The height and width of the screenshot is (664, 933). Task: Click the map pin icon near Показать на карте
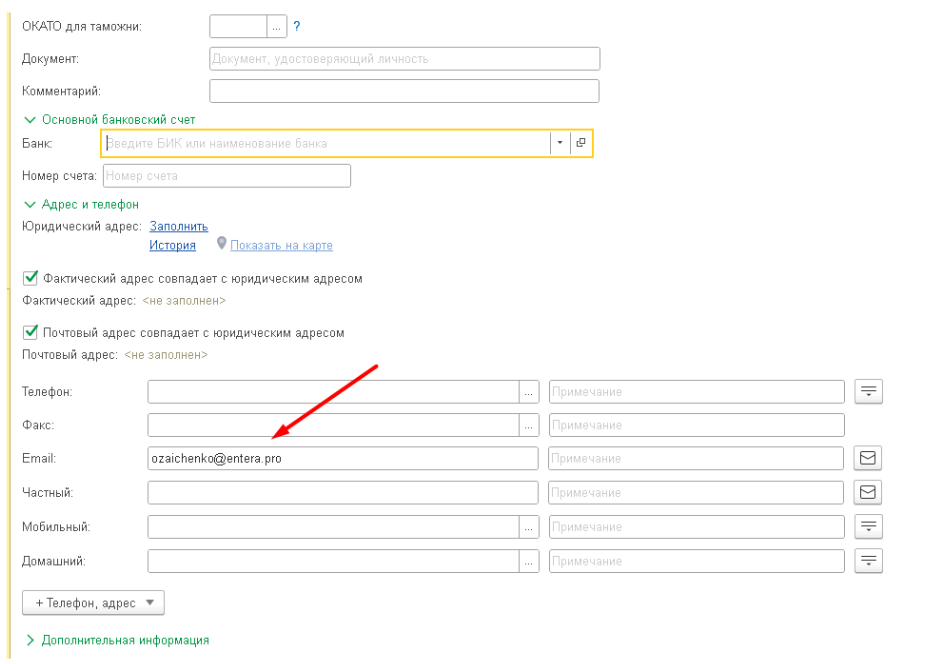click(221, 243)
